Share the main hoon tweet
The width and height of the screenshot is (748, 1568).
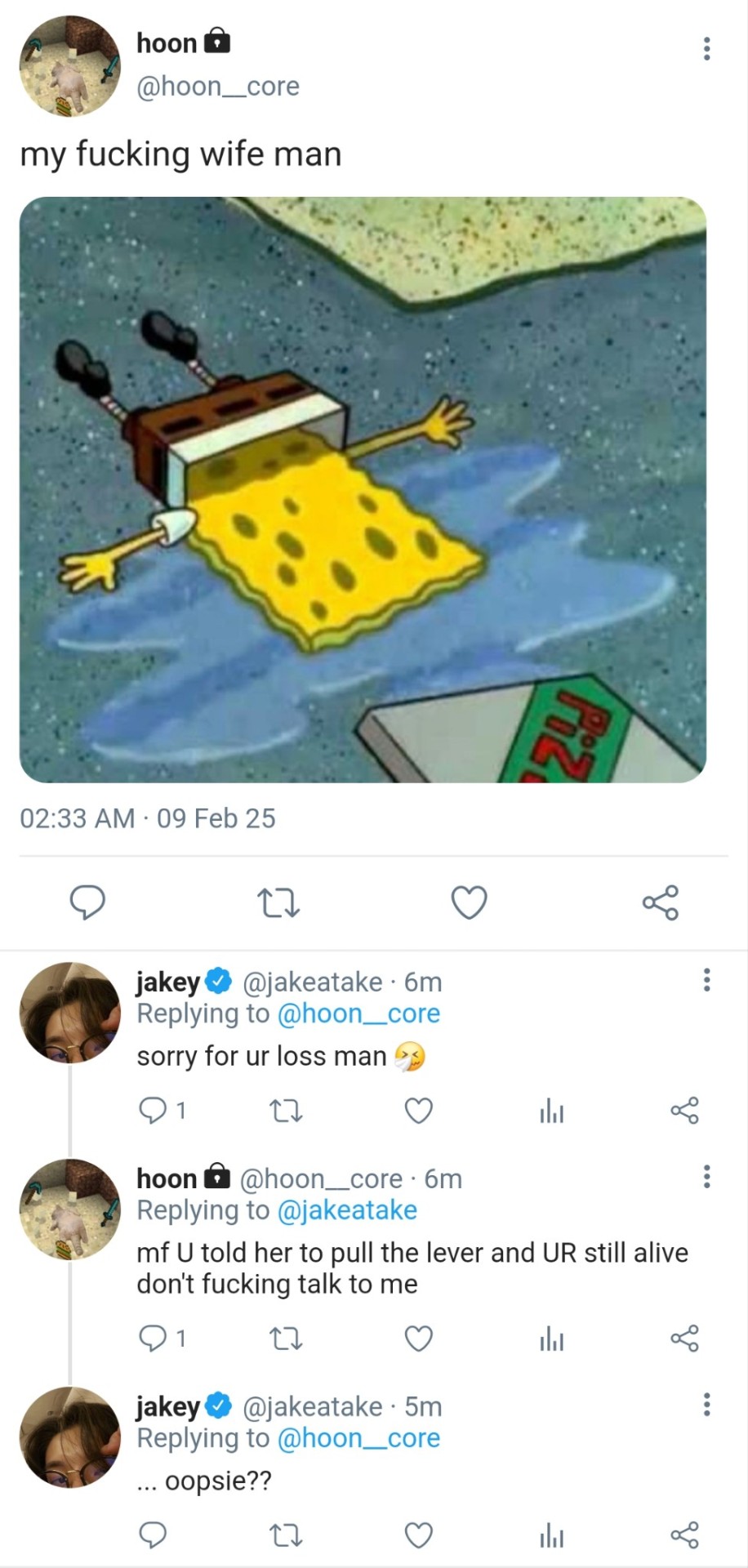click(660, 903)
